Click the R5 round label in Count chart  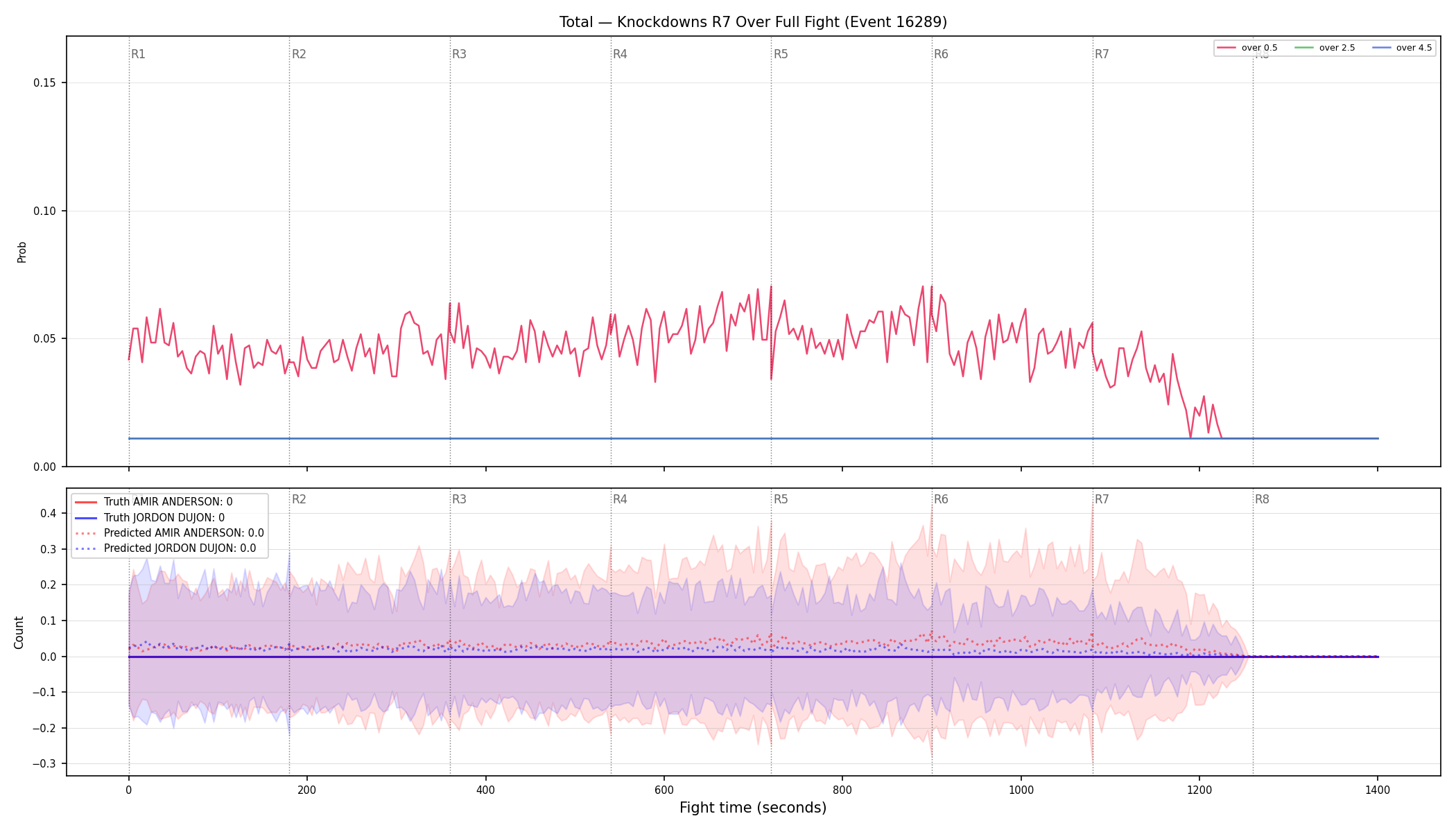pos(781,499)
